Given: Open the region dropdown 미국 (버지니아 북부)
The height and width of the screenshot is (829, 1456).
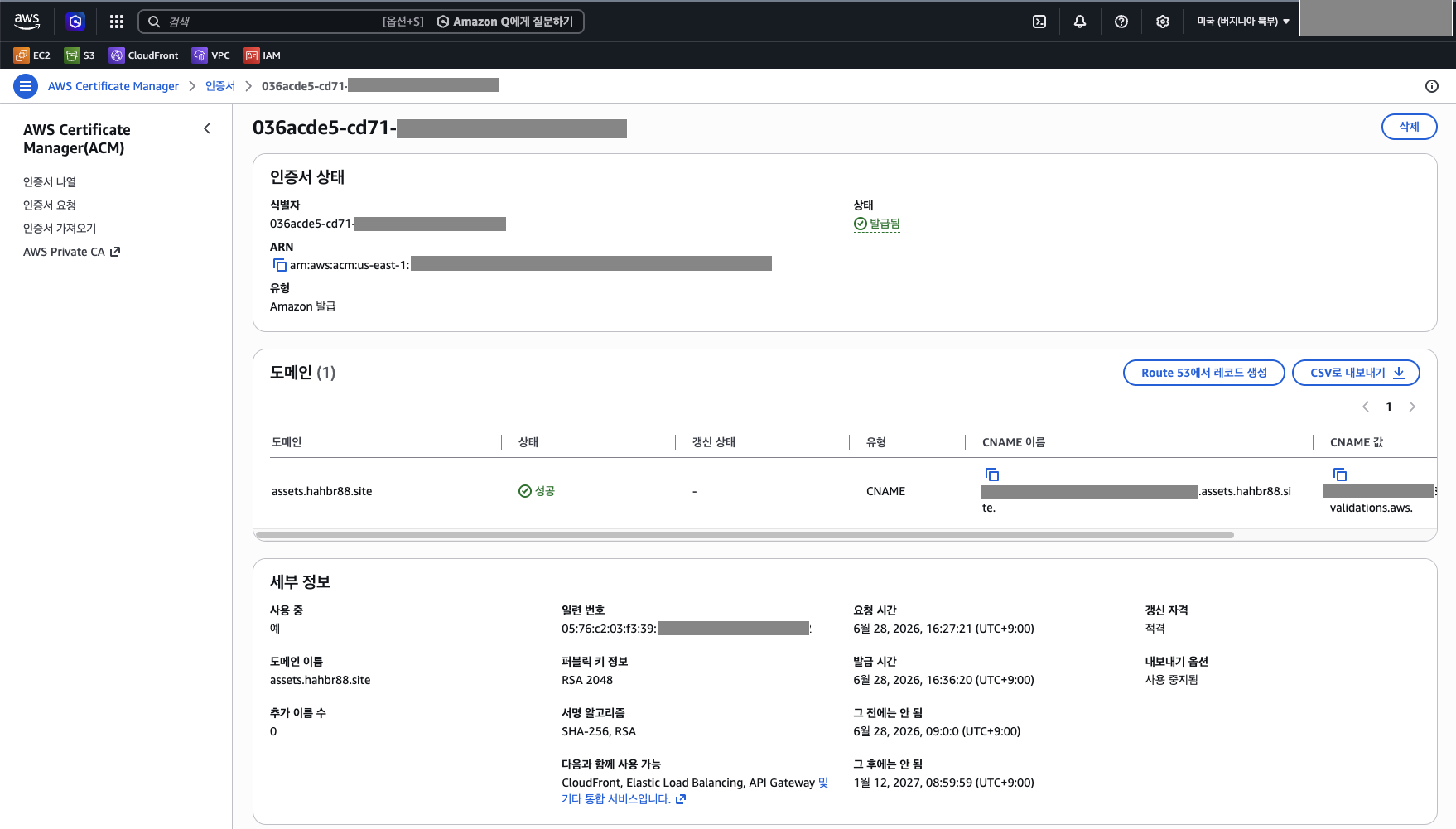Looking at the screenshot, I should pos(1242,22).
